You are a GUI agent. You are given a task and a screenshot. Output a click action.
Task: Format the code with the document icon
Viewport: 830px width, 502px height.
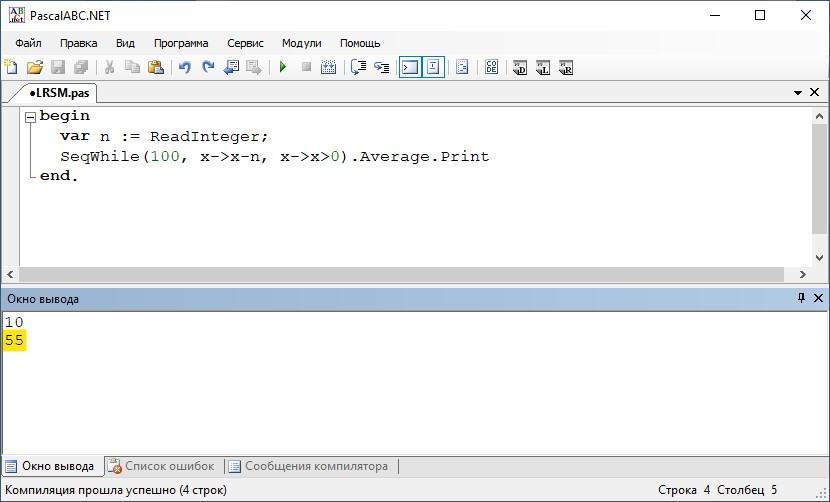point(462,67)
